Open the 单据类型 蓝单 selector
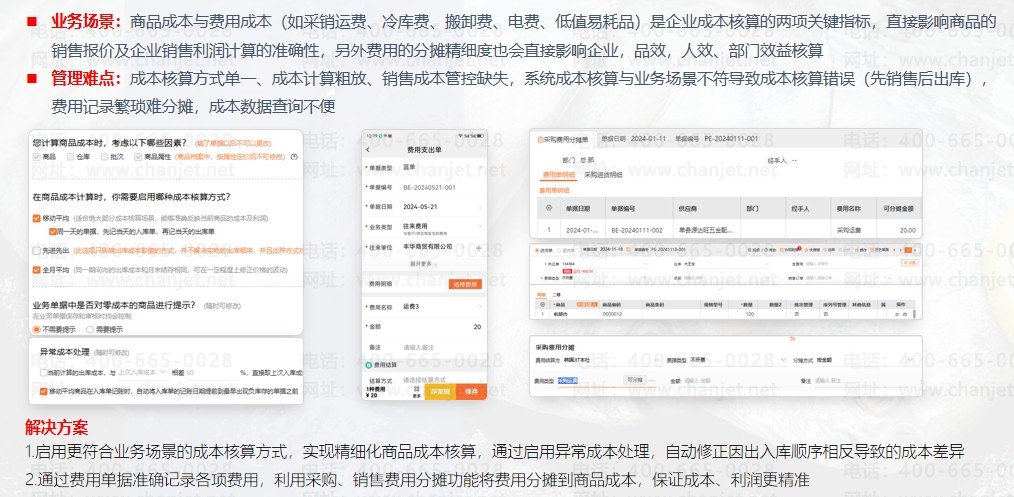This screenshot has height=497, width=1014. pos(424,168)
